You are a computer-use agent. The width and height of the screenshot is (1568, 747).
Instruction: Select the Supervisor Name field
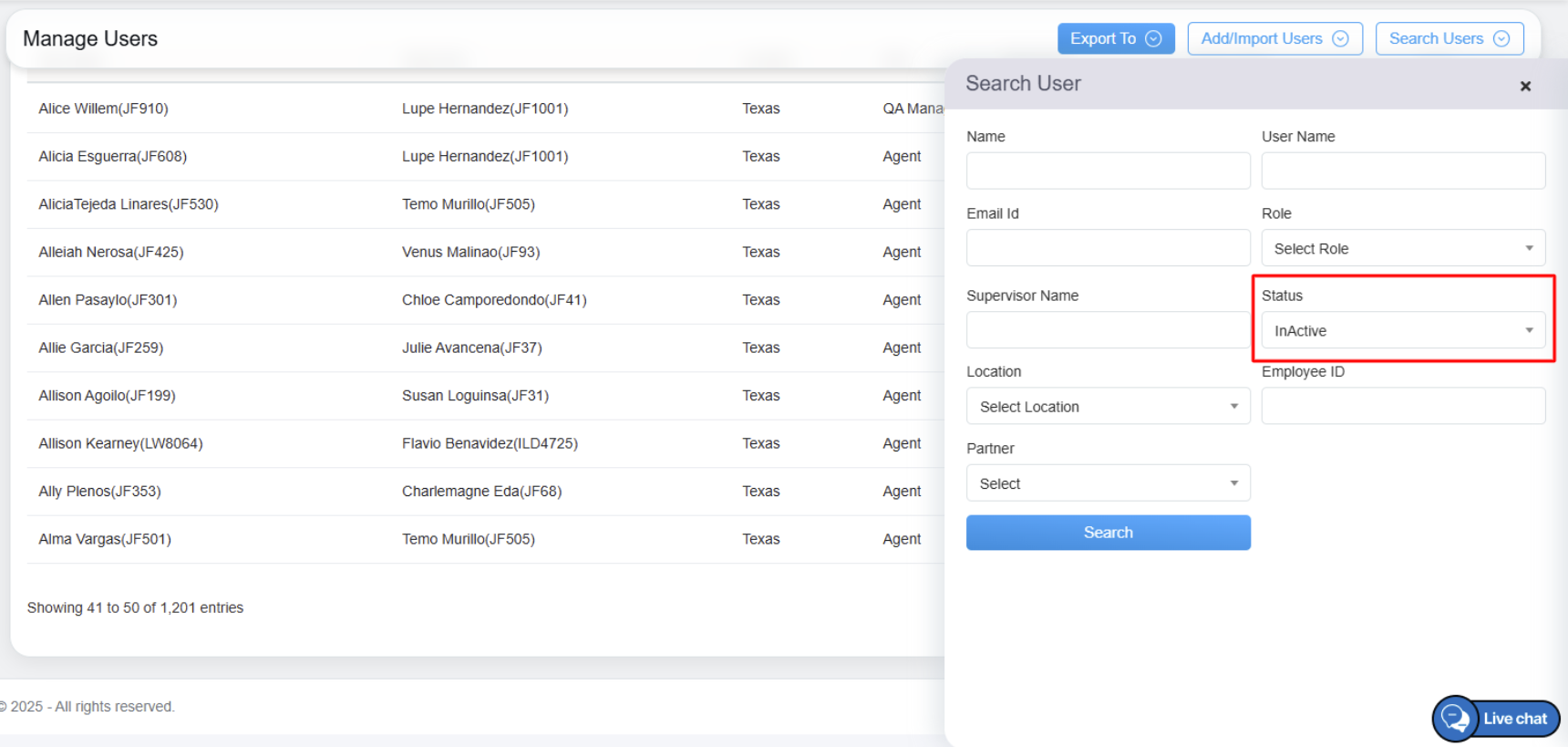point(1108,330)
